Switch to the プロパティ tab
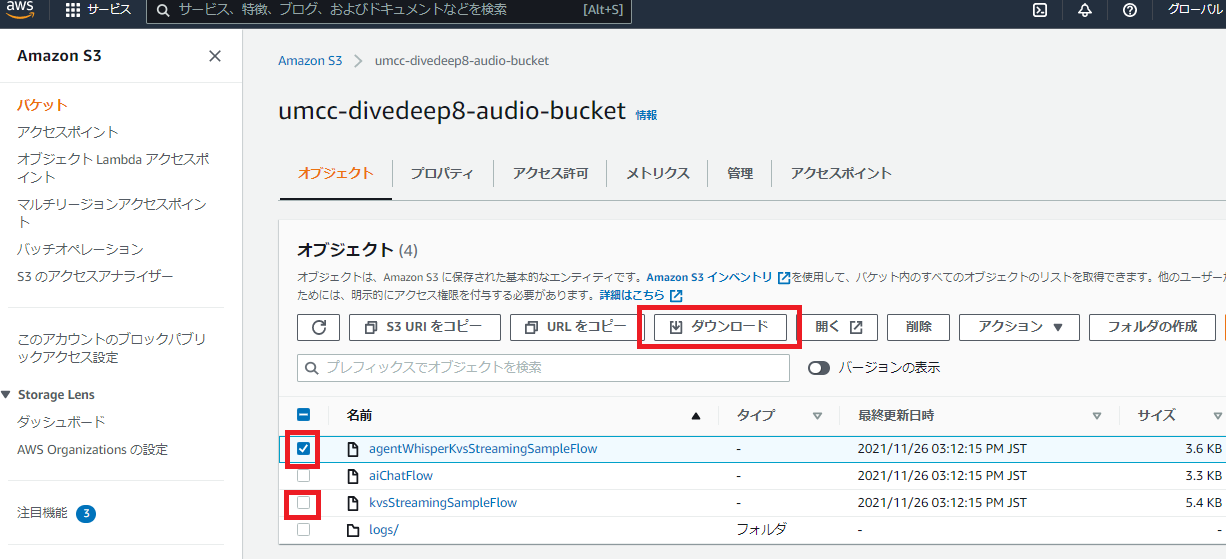Screen dimensions: 1226x559 pos(442,173)
